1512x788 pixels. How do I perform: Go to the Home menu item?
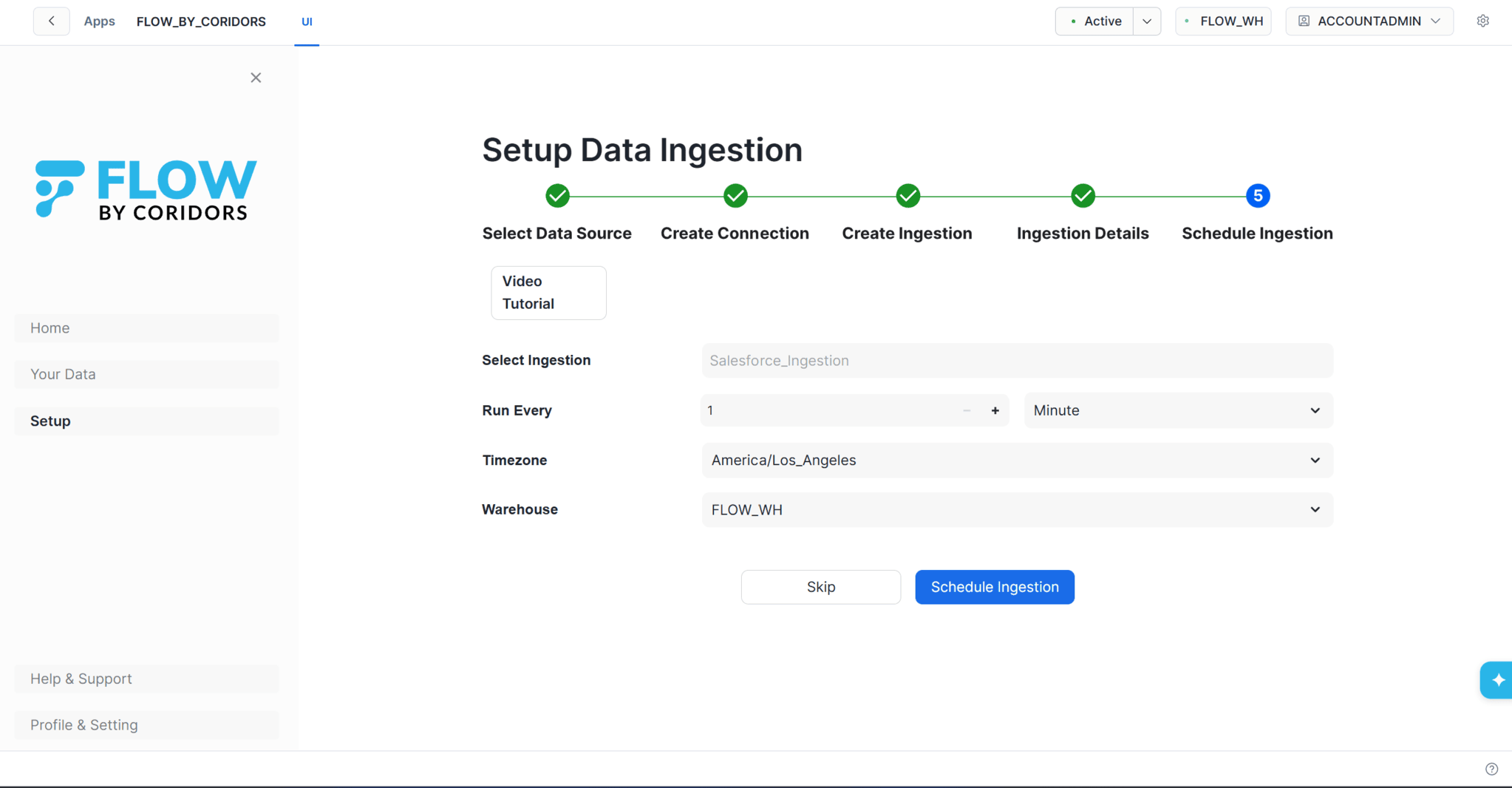146,328
